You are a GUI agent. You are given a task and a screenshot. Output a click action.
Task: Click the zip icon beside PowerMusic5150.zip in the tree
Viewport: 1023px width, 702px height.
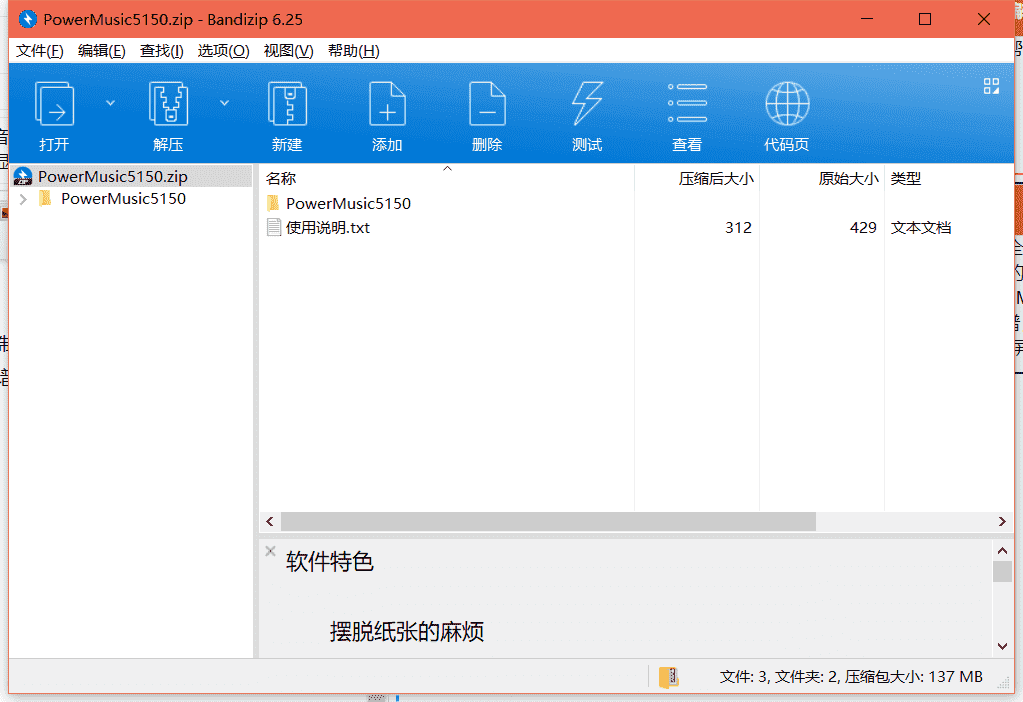(23, 176)
